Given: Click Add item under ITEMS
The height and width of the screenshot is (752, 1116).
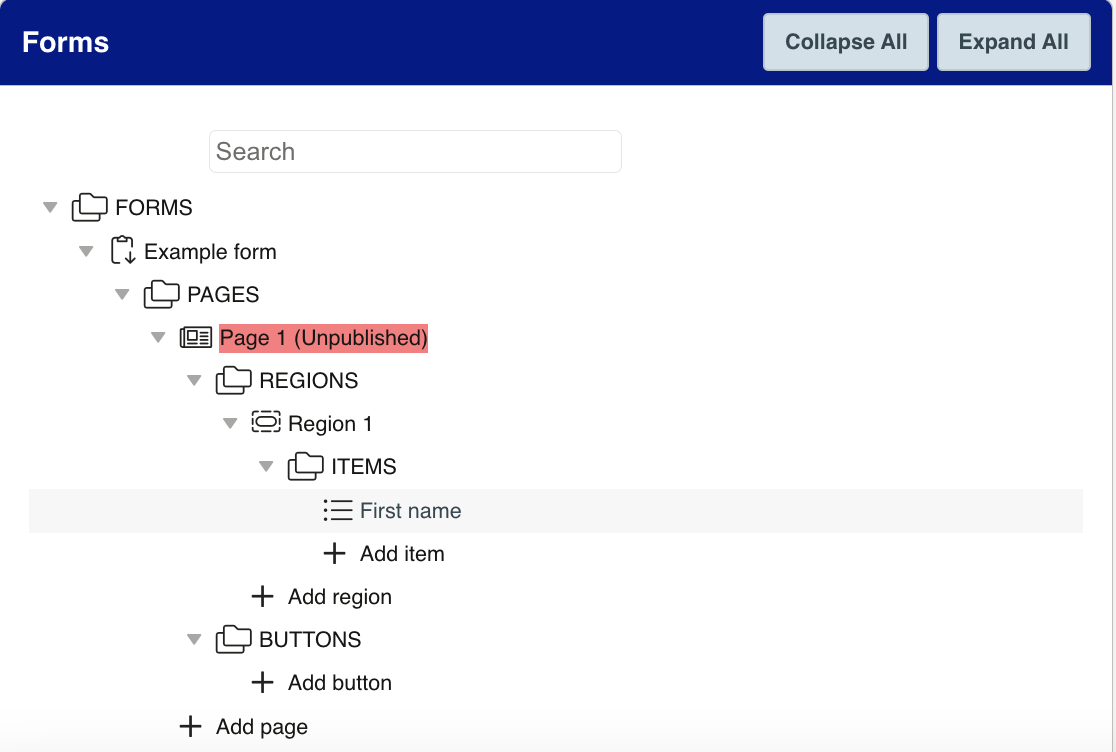Looking at the screenshot, I should (x=400, y=553).
